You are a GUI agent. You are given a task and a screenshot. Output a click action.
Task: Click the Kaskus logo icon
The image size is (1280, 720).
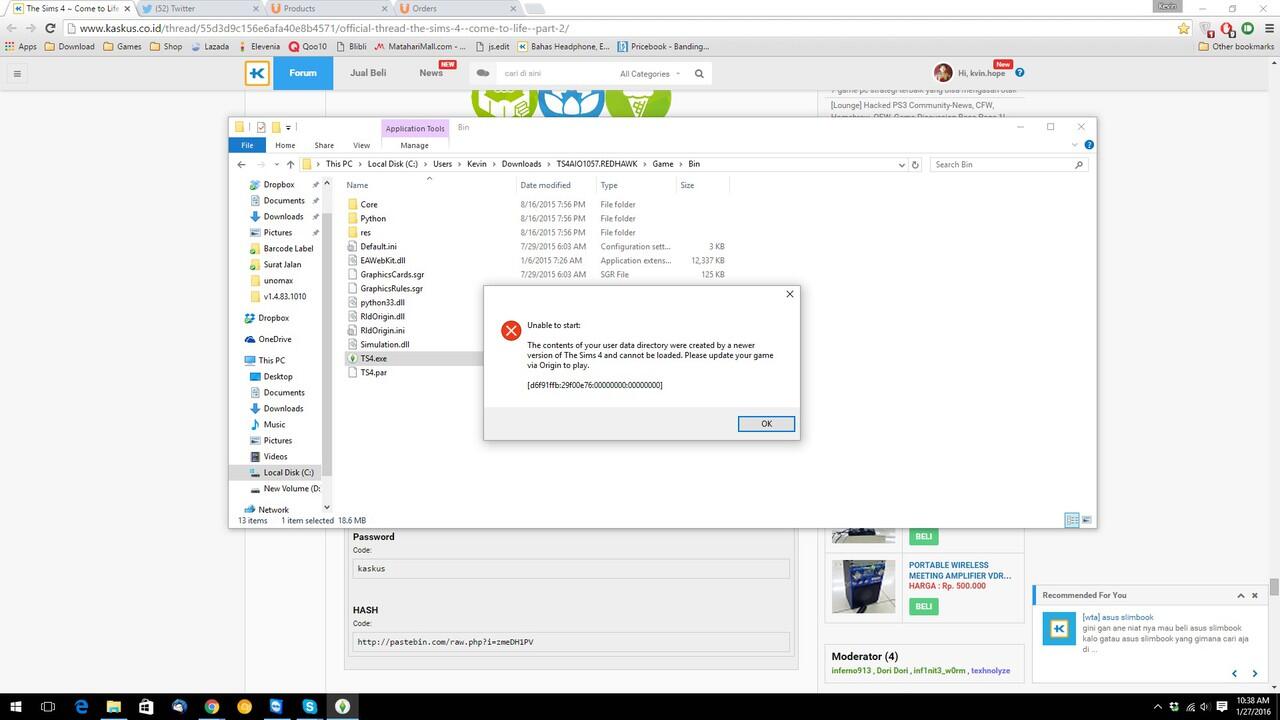(x=257, y=73)
